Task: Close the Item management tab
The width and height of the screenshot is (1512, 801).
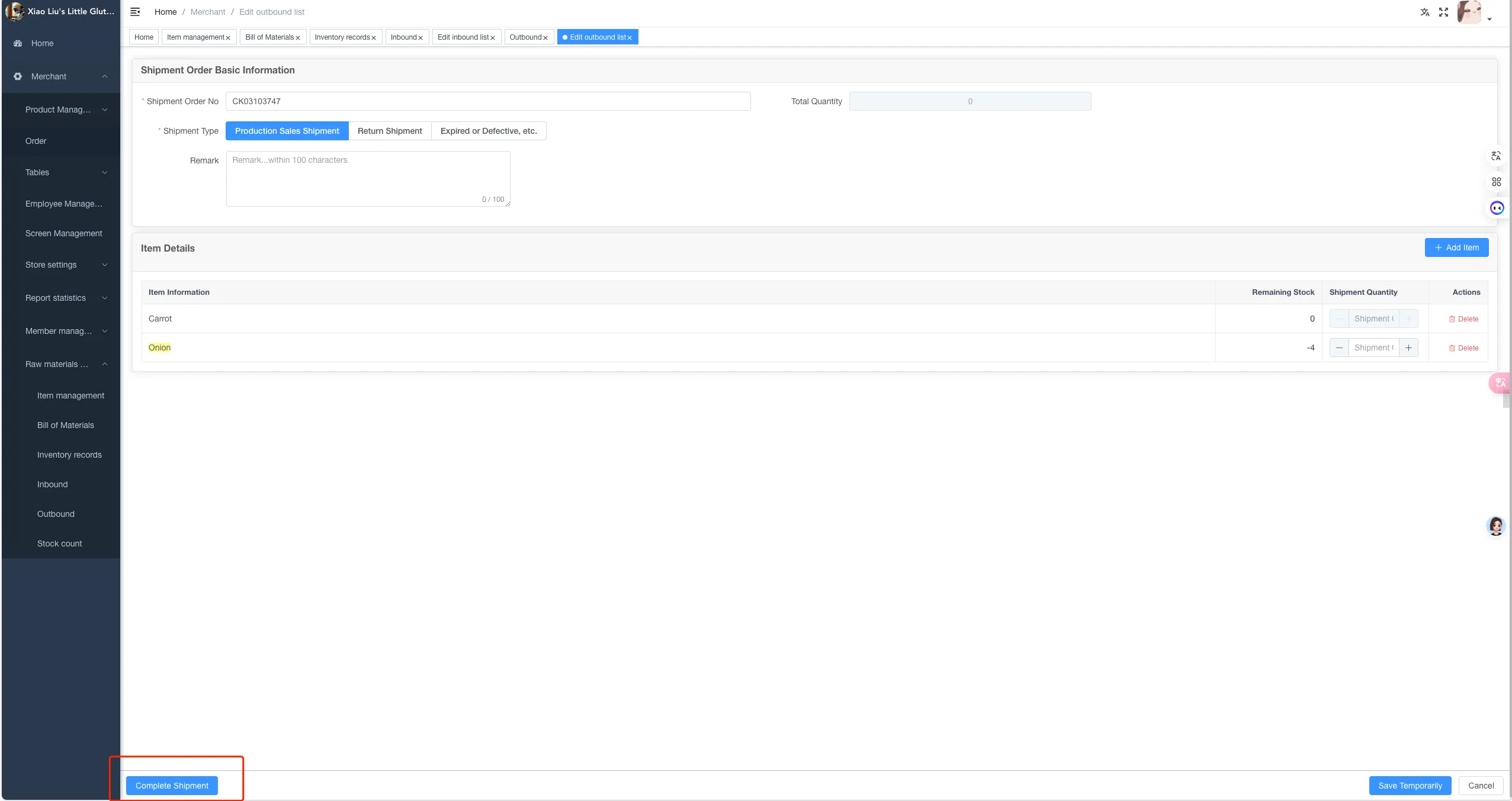Action: [228, 38]
